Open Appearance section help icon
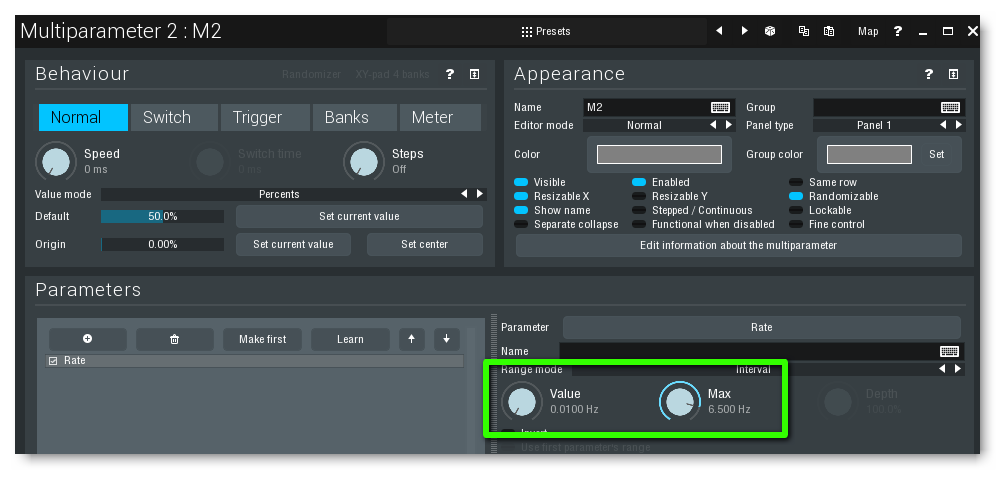Screen dimensions: 1007x481 929,74
